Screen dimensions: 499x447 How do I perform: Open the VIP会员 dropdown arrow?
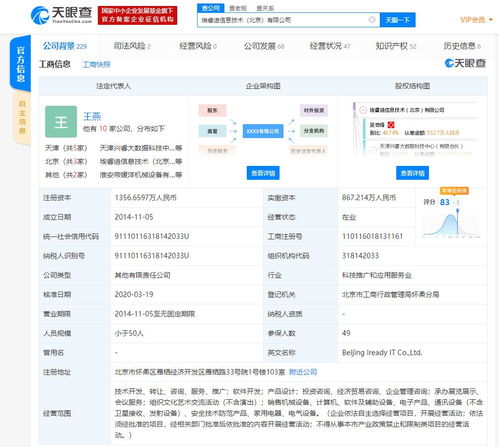click(x=491, y=20)
